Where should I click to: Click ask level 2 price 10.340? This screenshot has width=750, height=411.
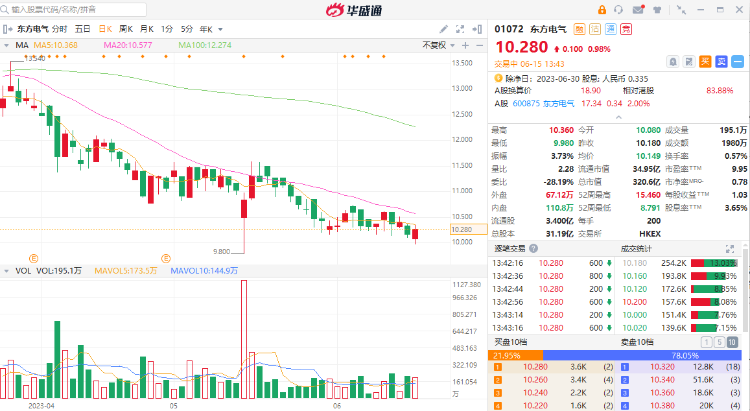662,380
